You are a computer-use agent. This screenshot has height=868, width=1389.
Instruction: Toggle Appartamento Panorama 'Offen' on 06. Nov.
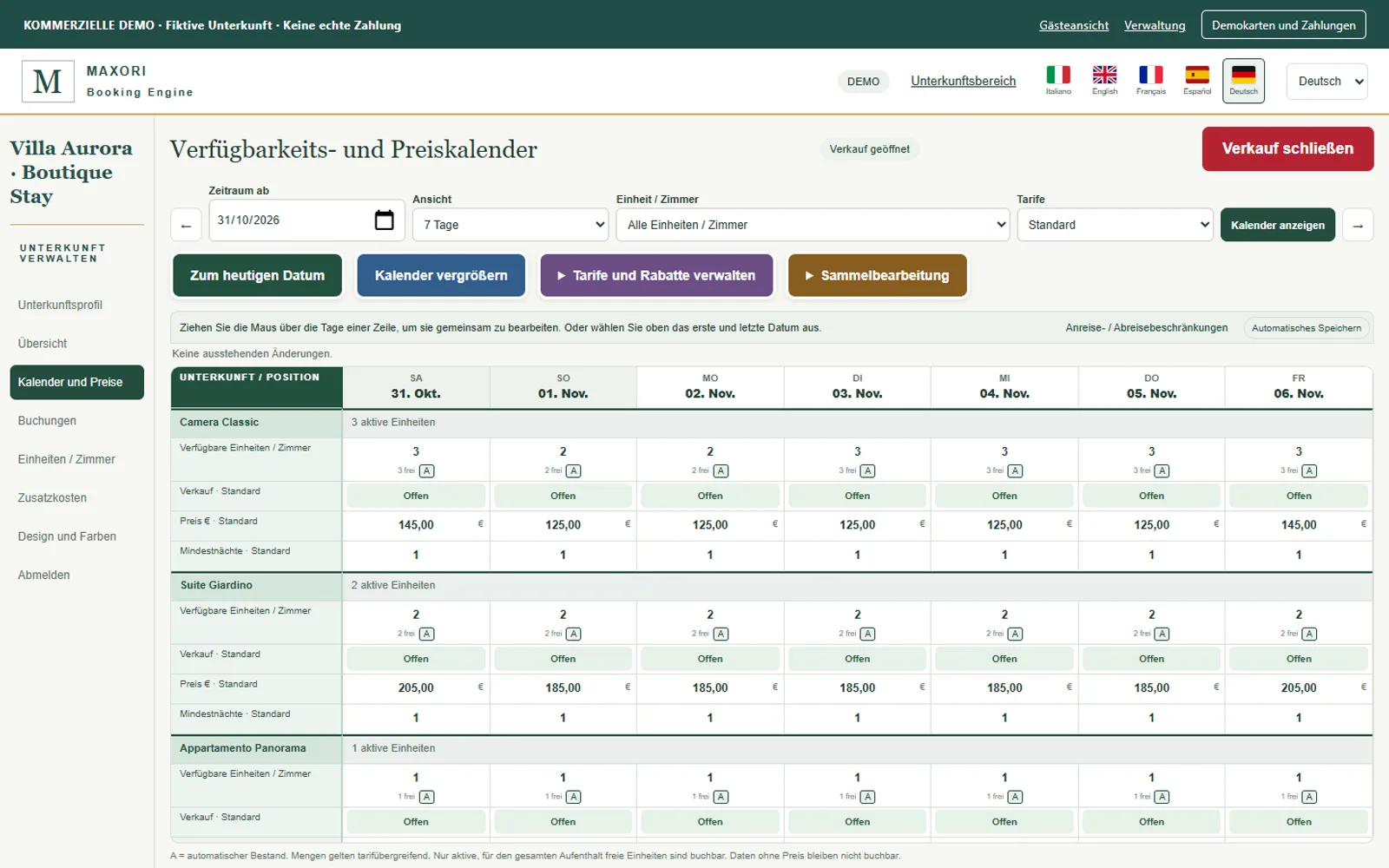point(1299,822)
